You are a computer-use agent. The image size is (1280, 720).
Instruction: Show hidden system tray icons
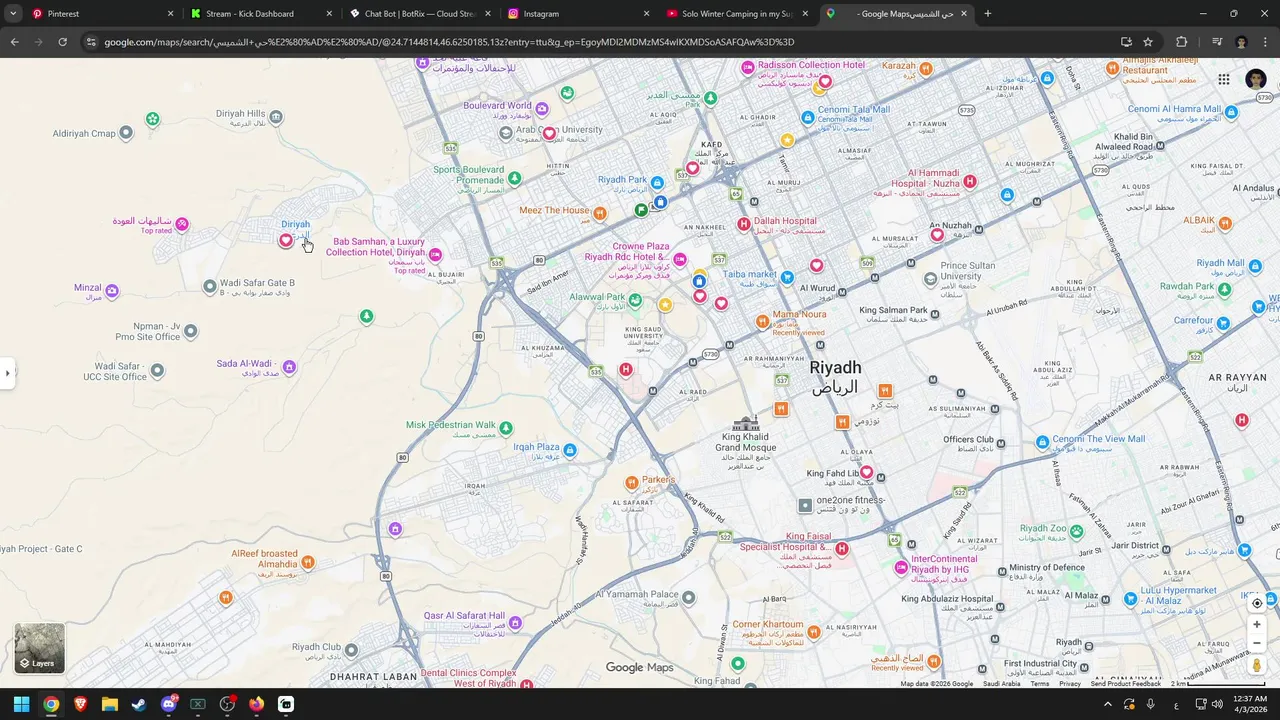click(x=1107, y=704)
